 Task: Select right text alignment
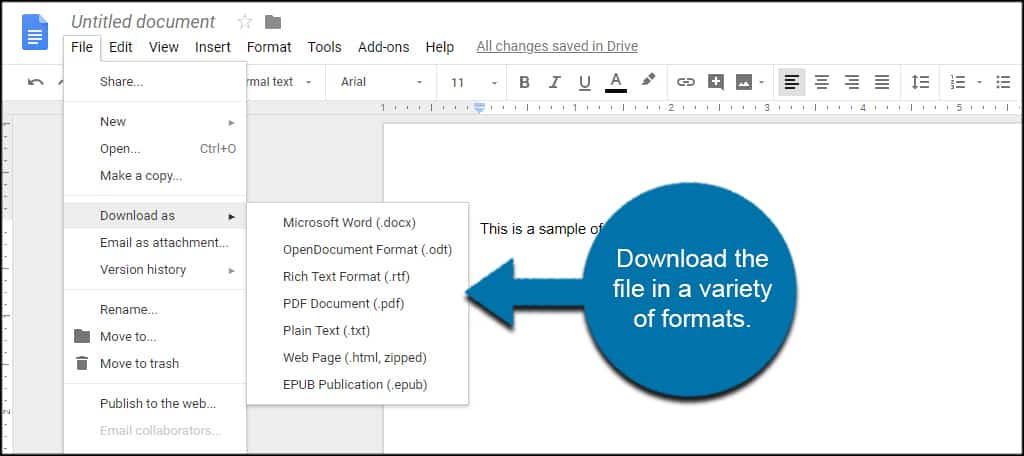[x=852, y=82]
